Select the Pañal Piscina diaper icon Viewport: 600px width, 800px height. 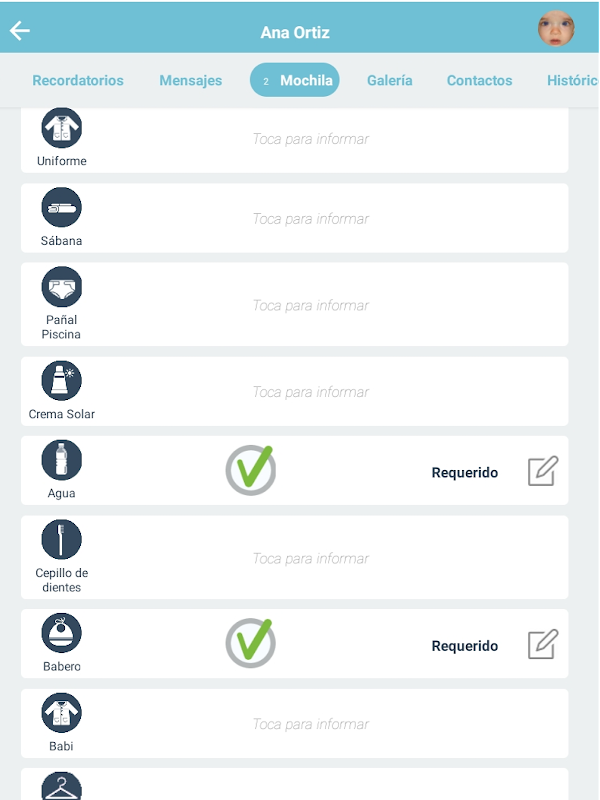(x=62, y=287)
